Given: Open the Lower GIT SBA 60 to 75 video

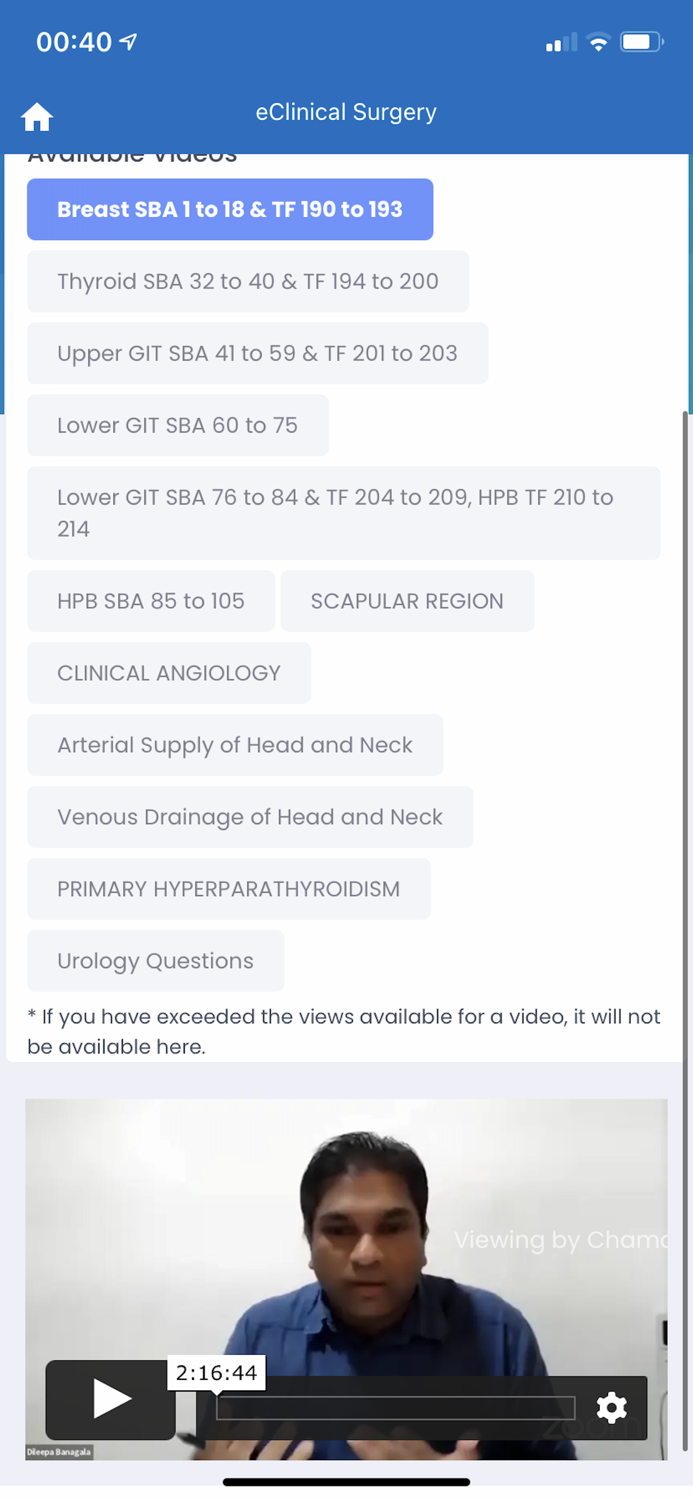Looking at the screenshot, I should 177,425.
